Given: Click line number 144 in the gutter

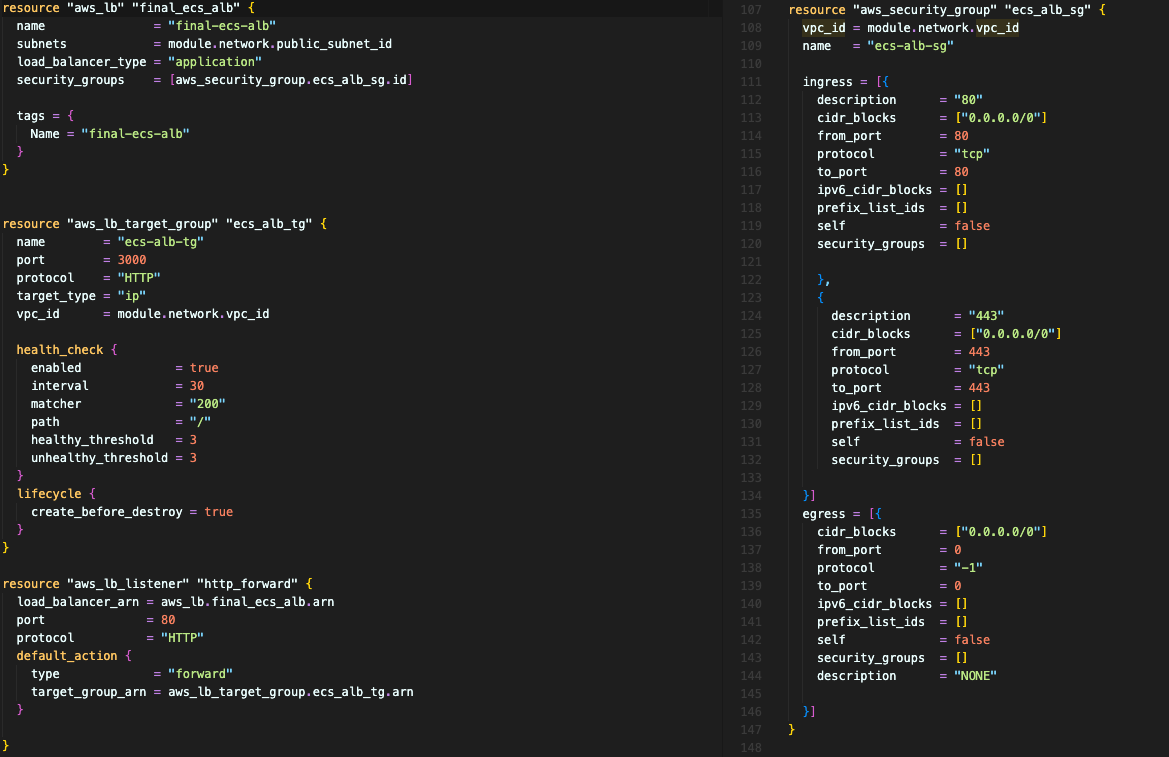Looking at the screenshot, I should click(x=751, y=676).
